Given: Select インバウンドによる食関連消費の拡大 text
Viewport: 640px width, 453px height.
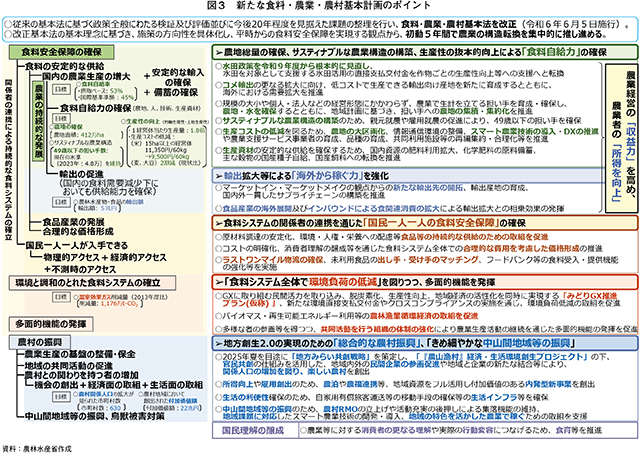Looking at the screenshot, I should point(373,208).
